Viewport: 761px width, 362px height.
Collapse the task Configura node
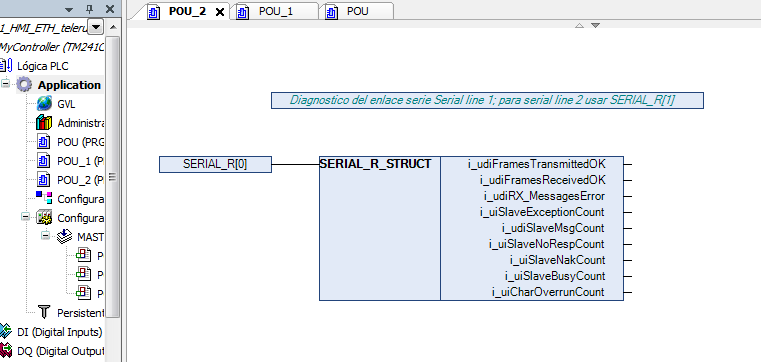click(x=25, y=216)
